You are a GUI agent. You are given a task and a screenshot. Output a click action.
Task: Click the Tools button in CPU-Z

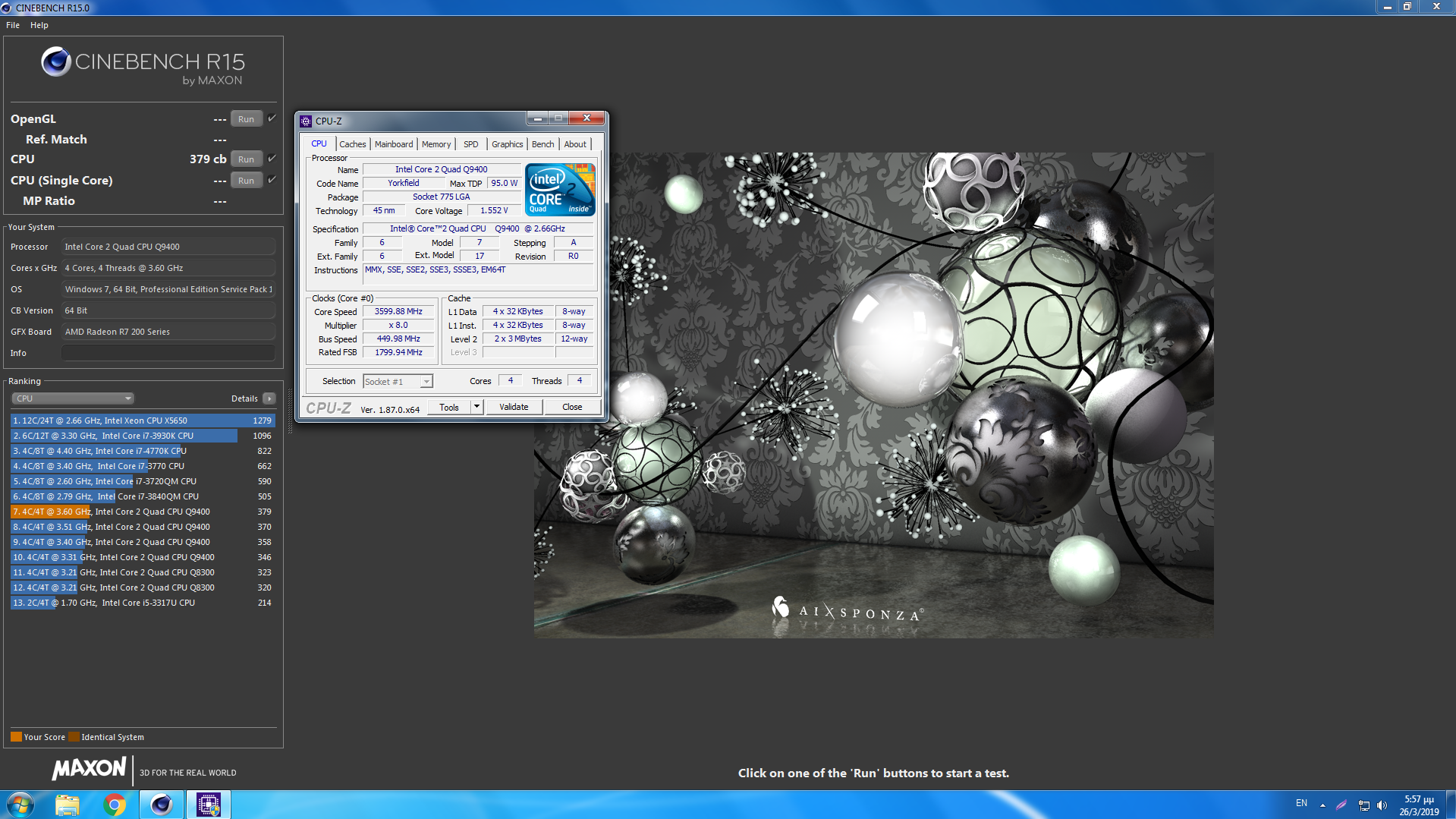(x=449, y=408)
